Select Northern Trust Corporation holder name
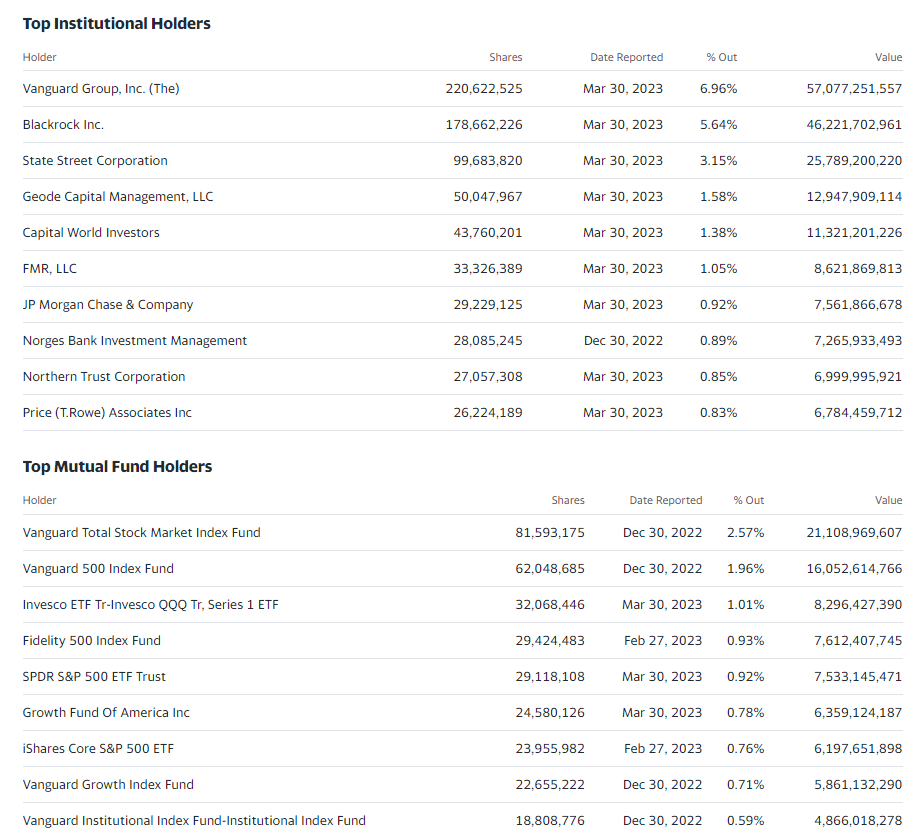This screenshot has width=910, height=829. [104, 377]
